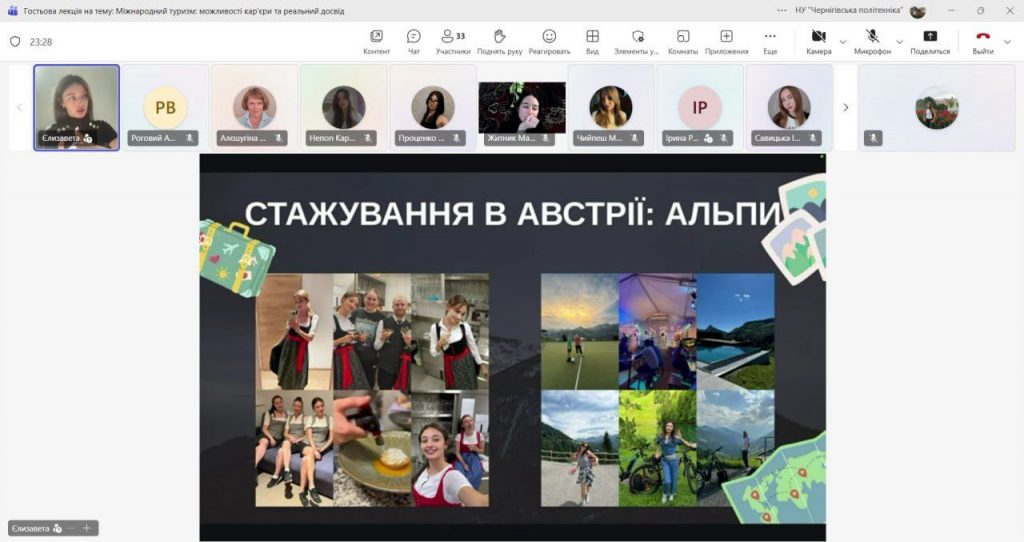Expand the camera options arrow
Image resolution: width=1024 pixels, height=542 pixels.
843,42
